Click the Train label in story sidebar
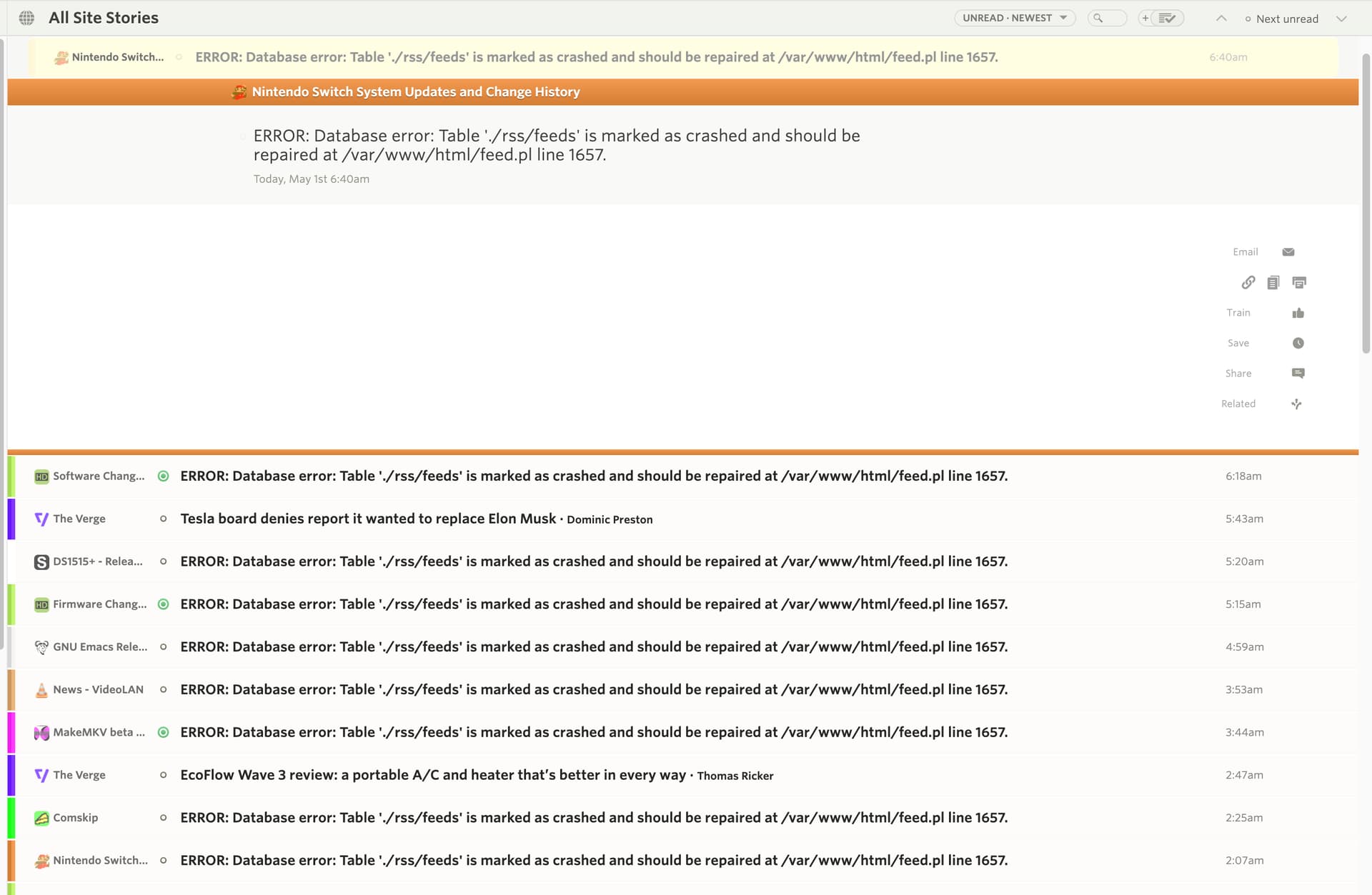Image resolution: width=1372 pixels, height=895 pixels. 1238,313
